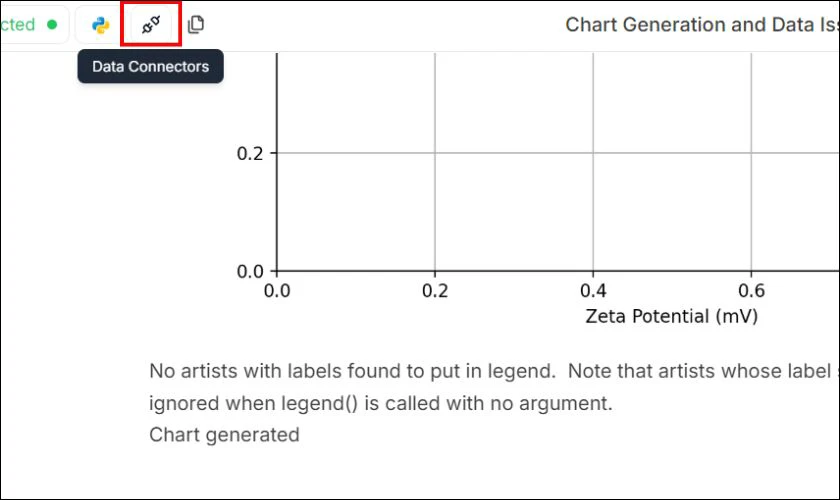Click the 0.2 y-axis tick label
Screen dimensions: 840x500
tap(250, 154)
